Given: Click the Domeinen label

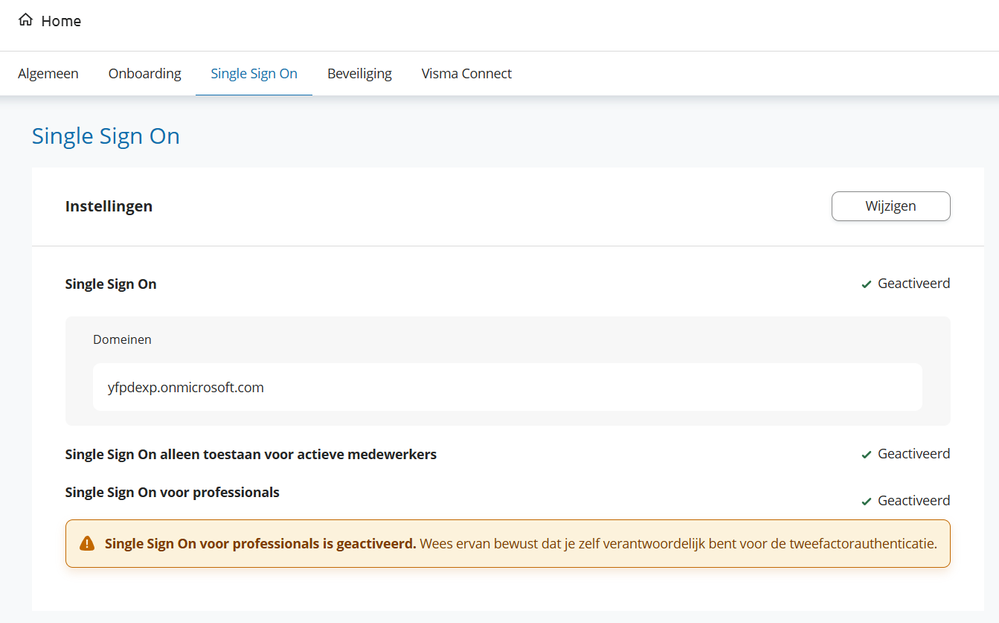Looking at the screenshot, I should point(122,340).
